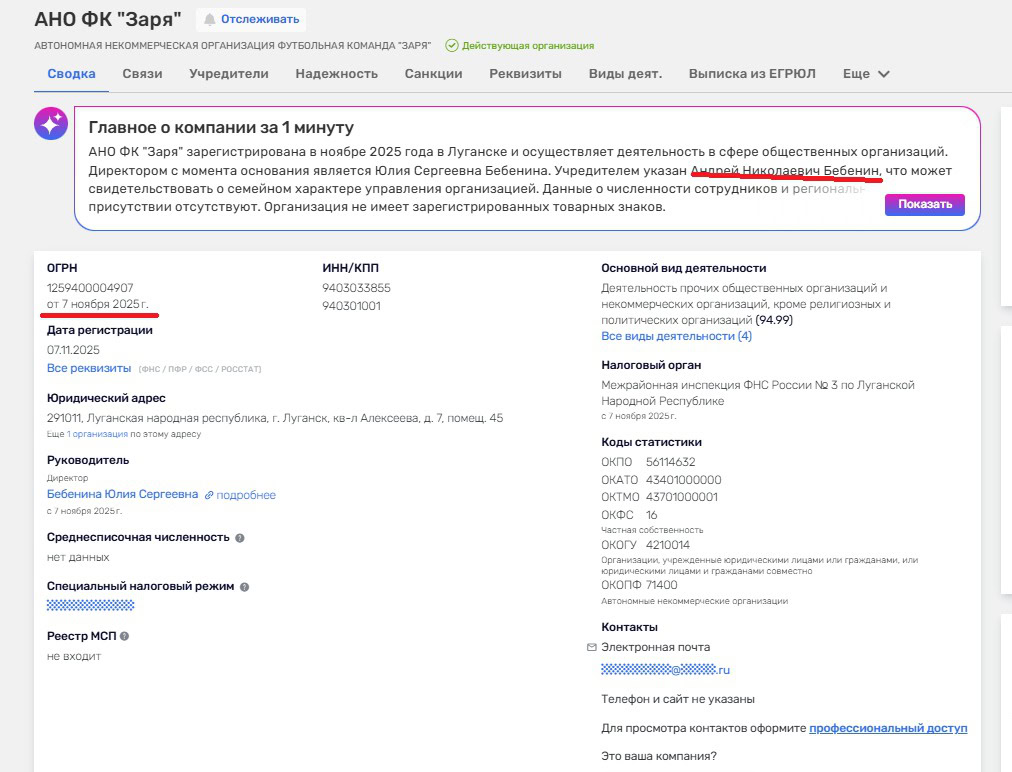Viewport: 1012px width, 772px height.
Task: Go to the Санкции tab
Action: (433, 74)
